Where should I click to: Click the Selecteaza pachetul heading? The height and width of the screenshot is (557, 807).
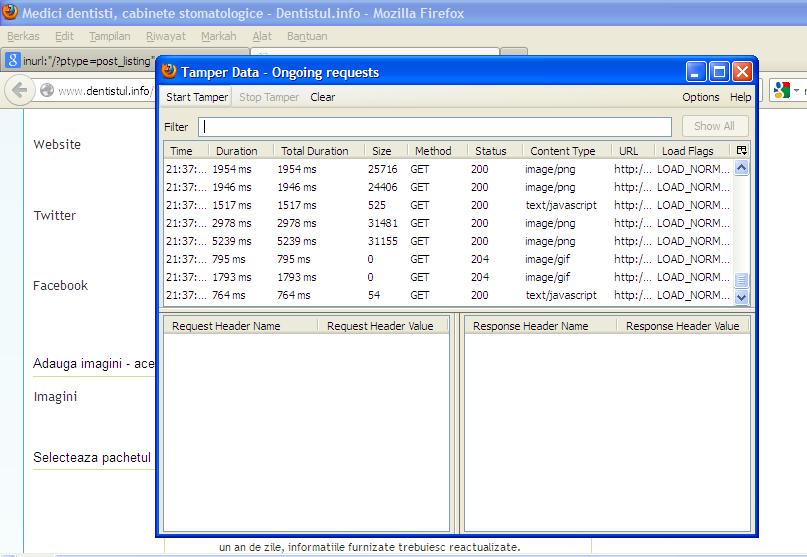pos(92,457)
